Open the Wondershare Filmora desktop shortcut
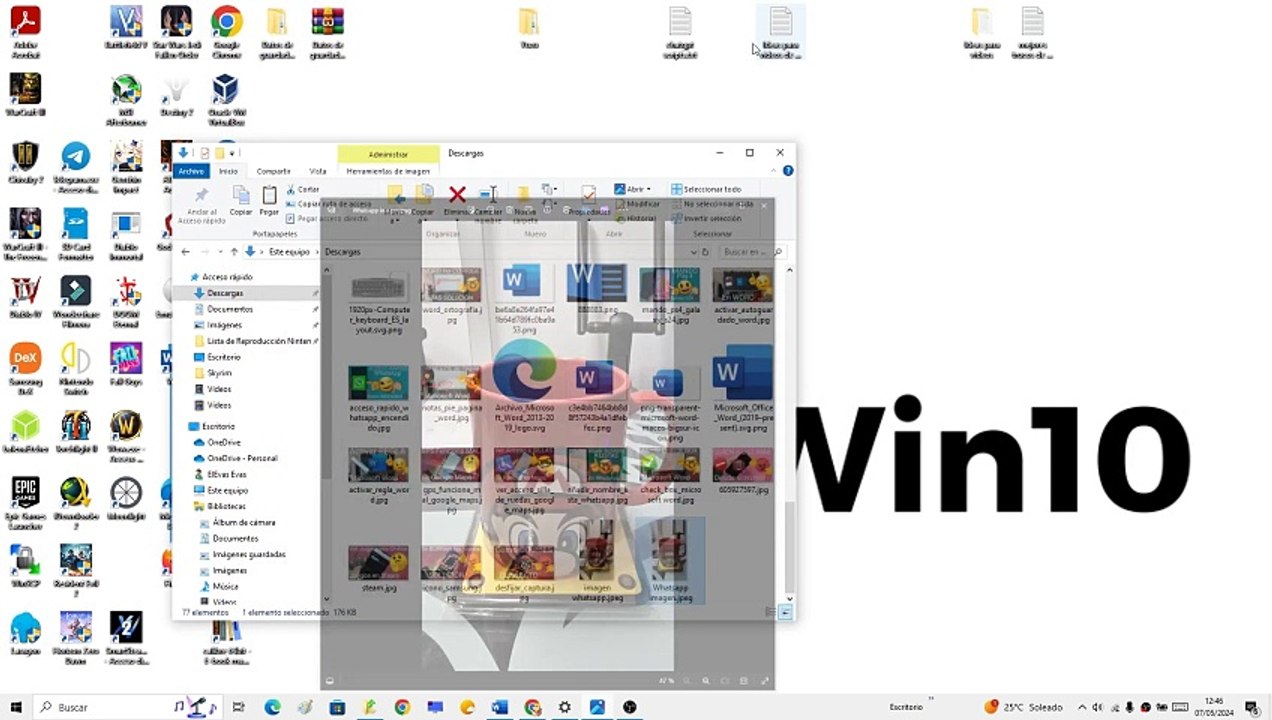The height and width of the screenshot is (720, 1272). click(75, 302)
